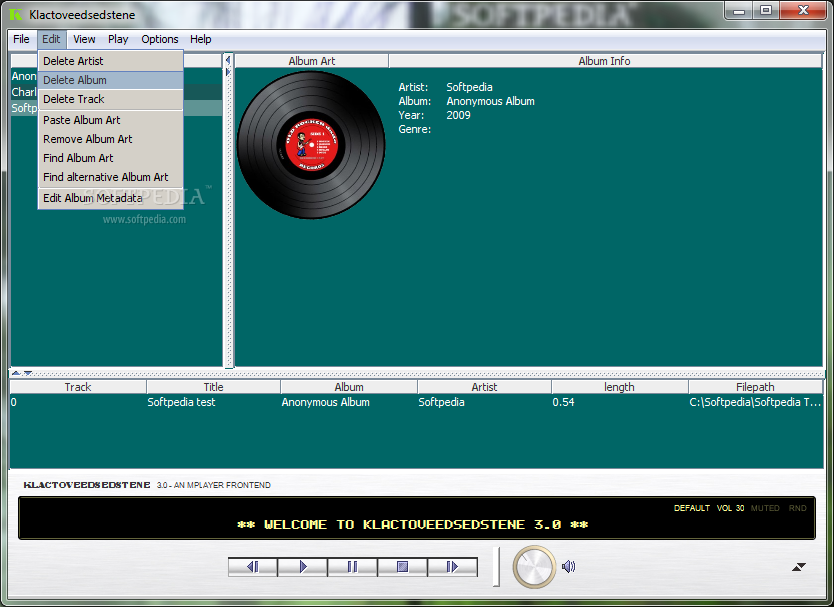Sort by the Album column header
Viewport: 834px width, 607px height.
click(349, 387)
